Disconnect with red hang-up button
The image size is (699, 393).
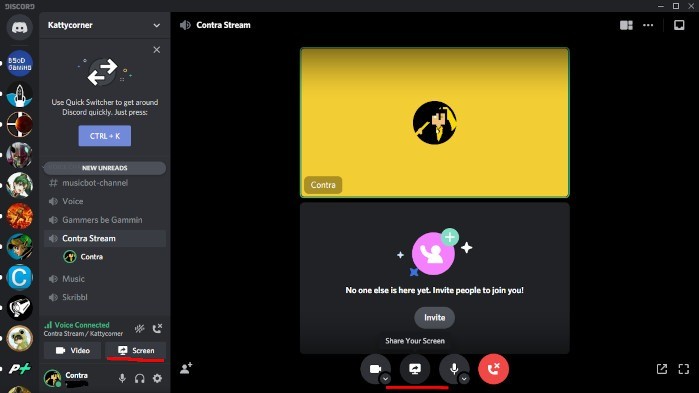(x=493, y=369)
